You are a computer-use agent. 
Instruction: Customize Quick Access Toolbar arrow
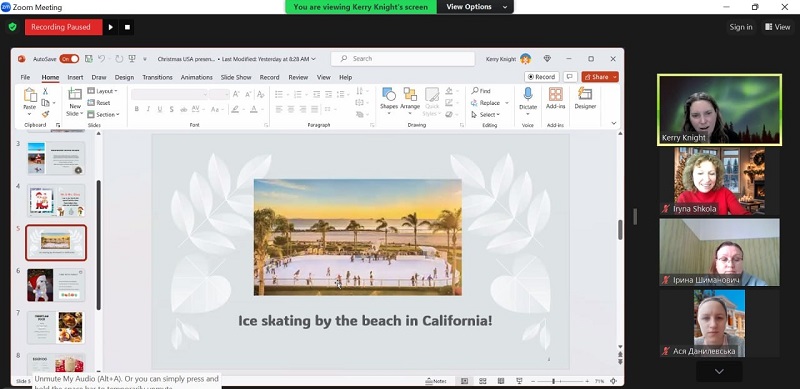pos(144,59)
